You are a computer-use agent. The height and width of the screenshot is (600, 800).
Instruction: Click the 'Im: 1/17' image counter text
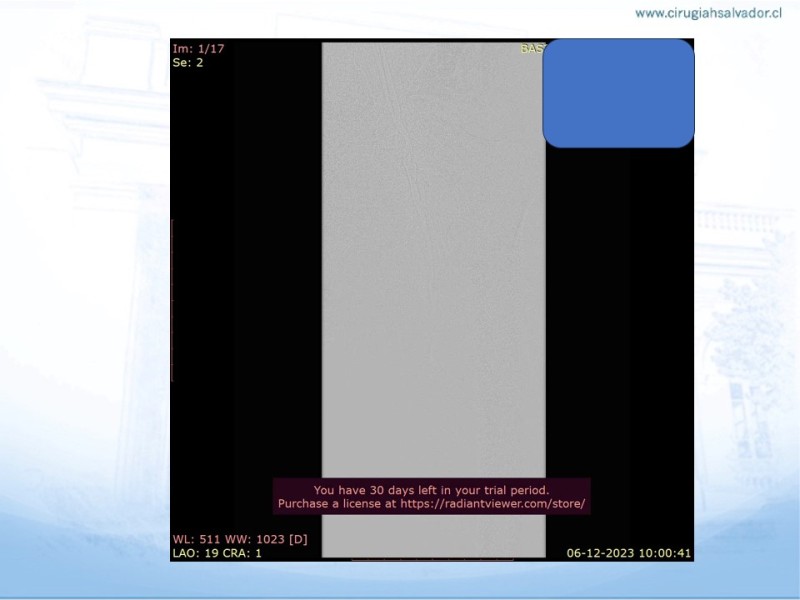point(198,49)
